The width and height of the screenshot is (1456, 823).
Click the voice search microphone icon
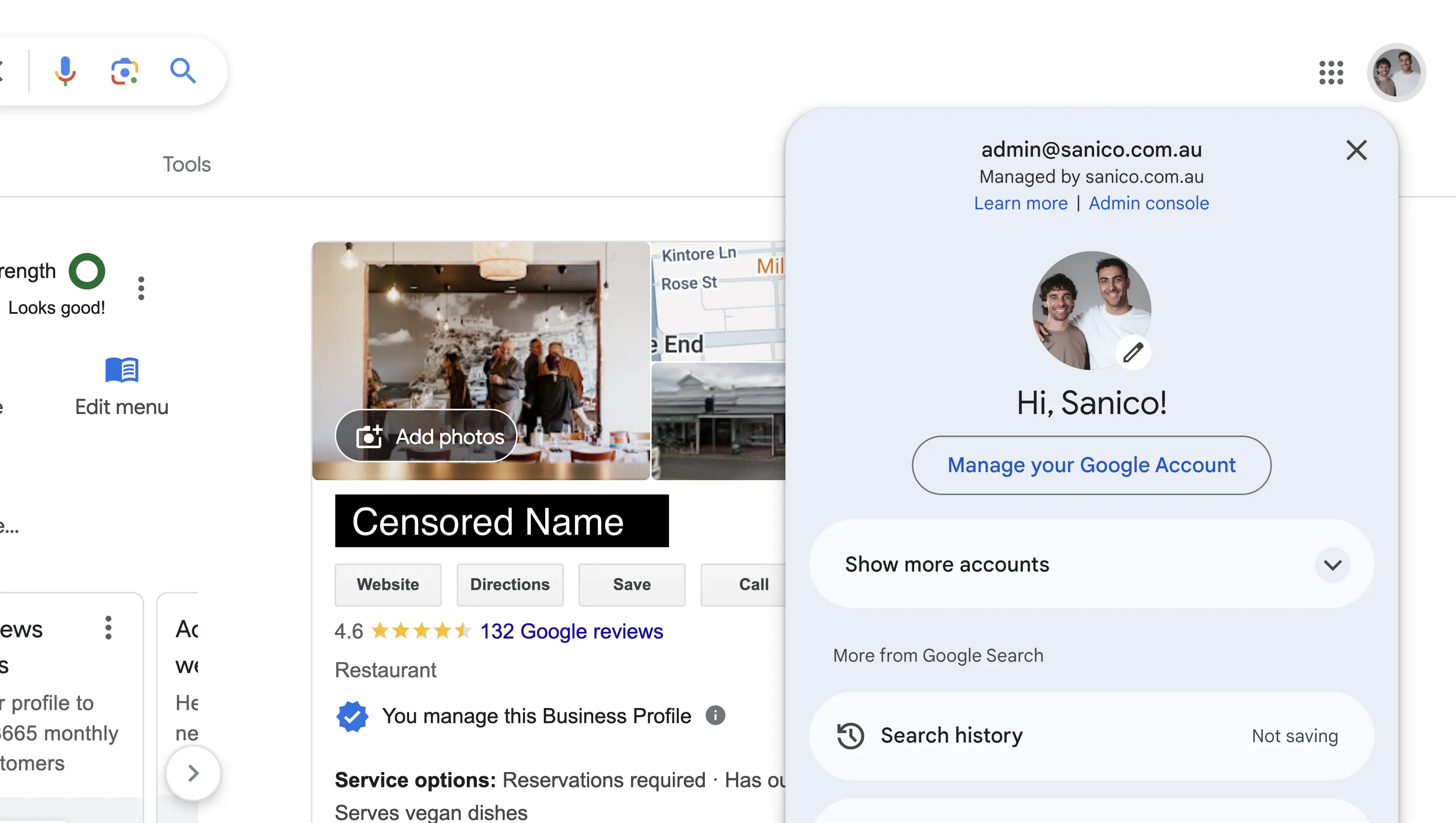65,71
